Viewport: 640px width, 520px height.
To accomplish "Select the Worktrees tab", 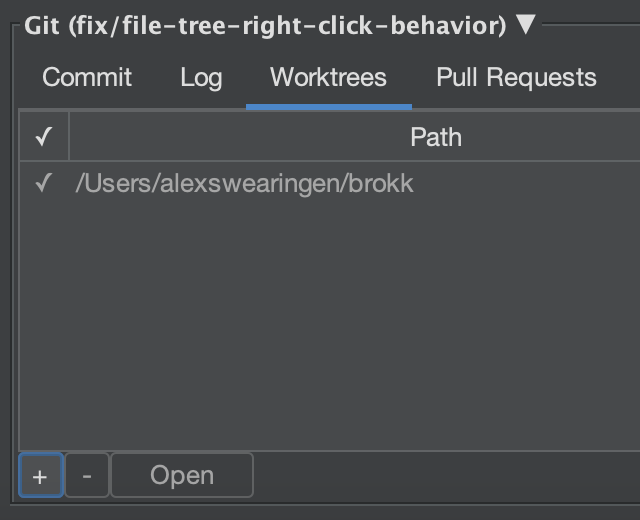I will [328, 77].
